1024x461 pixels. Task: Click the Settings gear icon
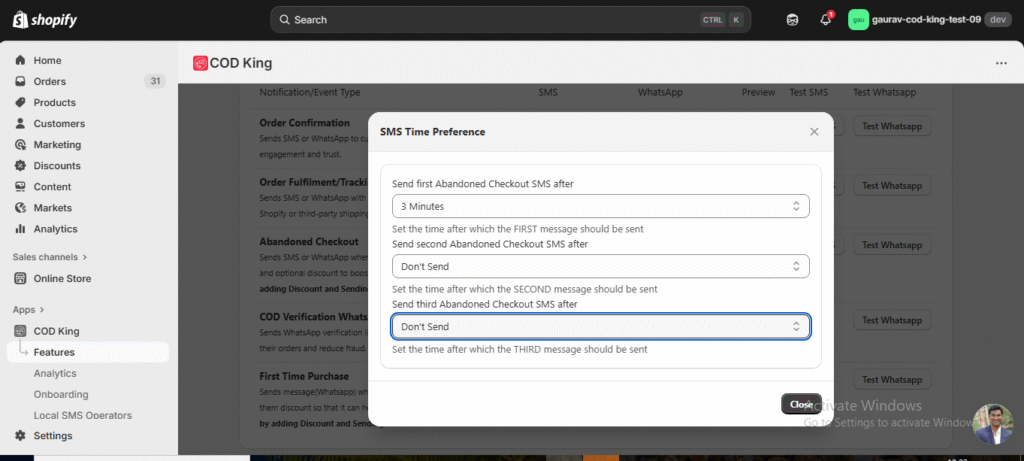[20, 436]
